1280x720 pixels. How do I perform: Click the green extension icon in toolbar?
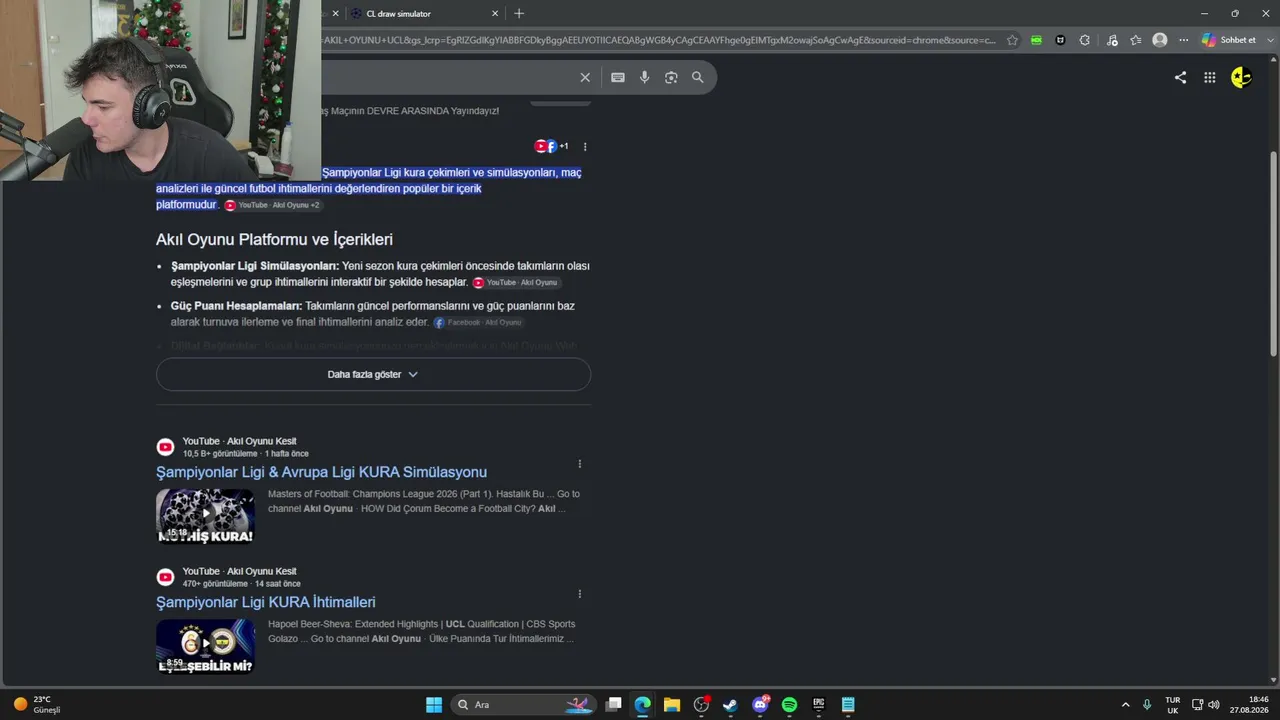[x=1036, y=40]
